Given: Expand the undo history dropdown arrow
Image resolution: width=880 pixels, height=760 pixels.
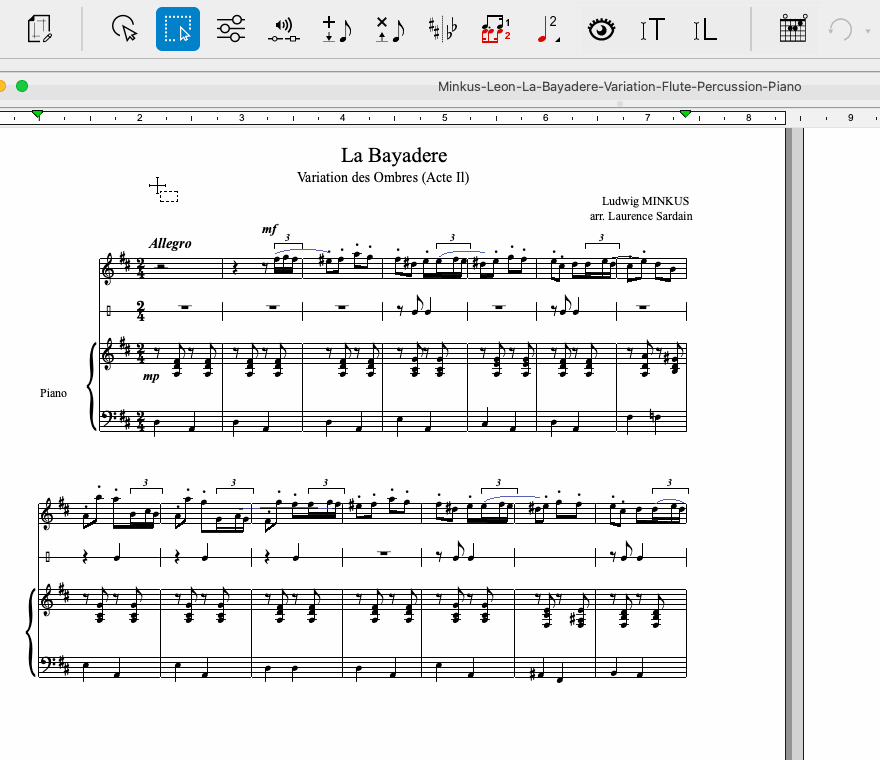Looking at the screenshot, I should [868, 30].
